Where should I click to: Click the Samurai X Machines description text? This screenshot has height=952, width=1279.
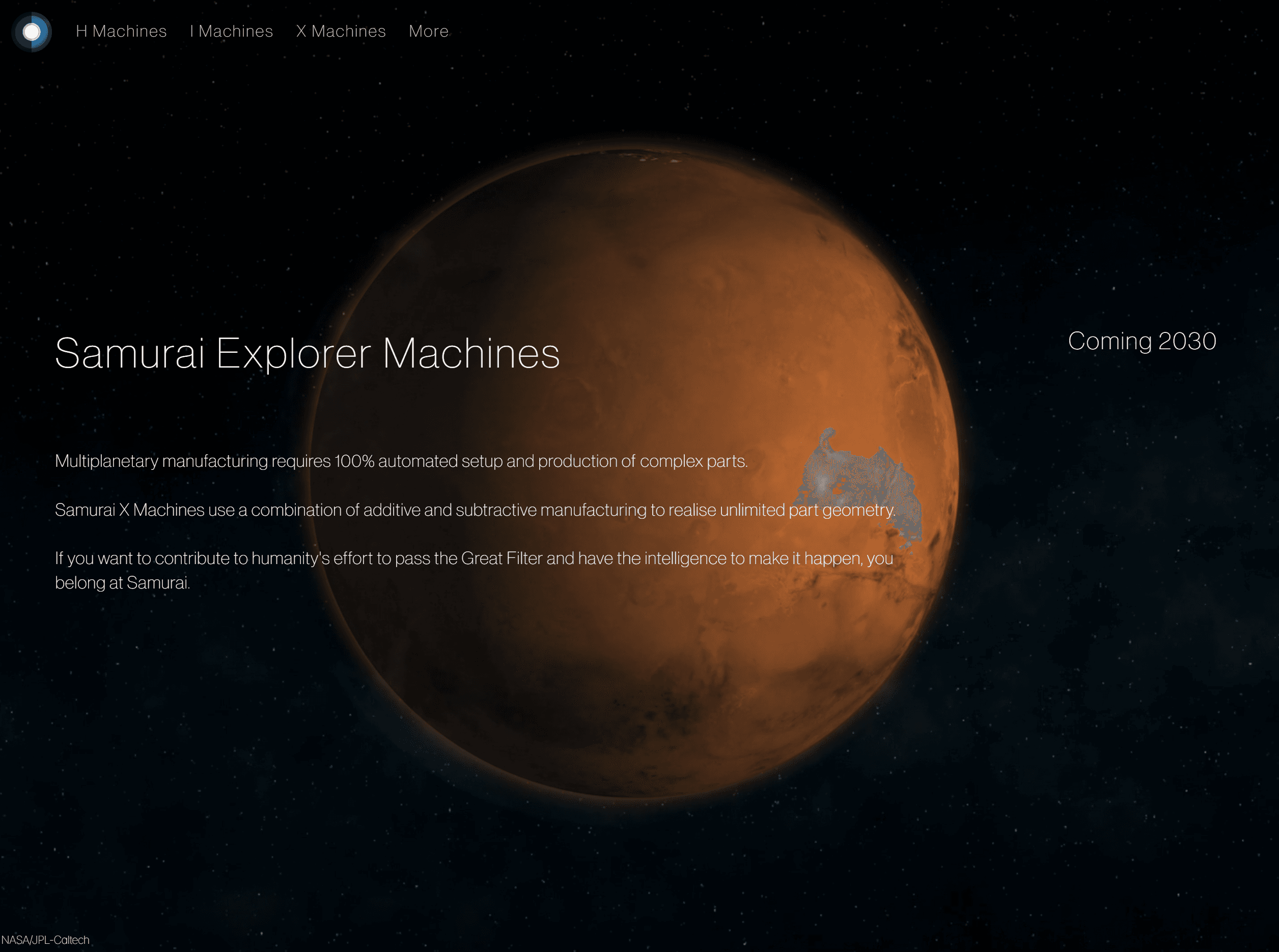[475, 510]
